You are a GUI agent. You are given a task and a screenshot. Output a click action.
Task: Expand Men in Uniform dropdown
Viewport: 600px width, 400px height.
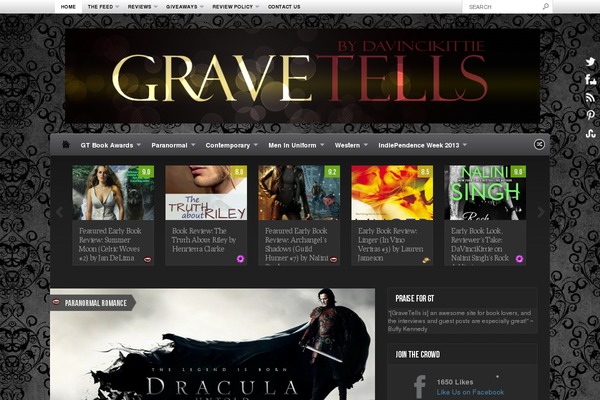[x=322, y=145]
